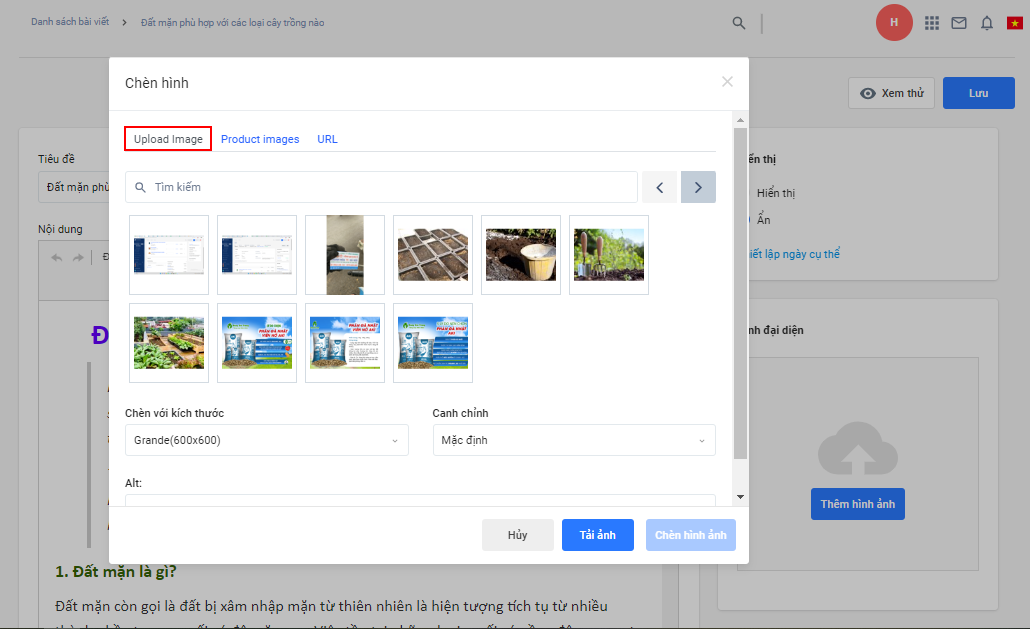Open the user avatar H
Screen dimensions: 1030x629
click(893, 23)
